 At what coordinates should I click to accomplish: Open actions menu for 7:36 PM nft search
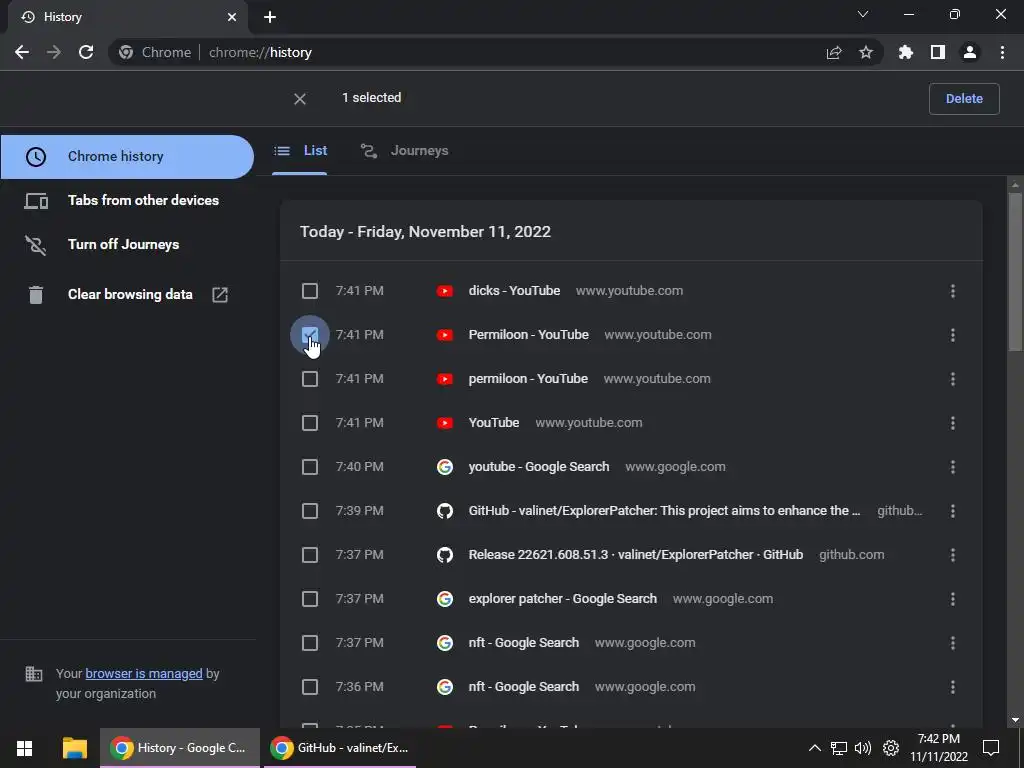(x=953, y=687)
